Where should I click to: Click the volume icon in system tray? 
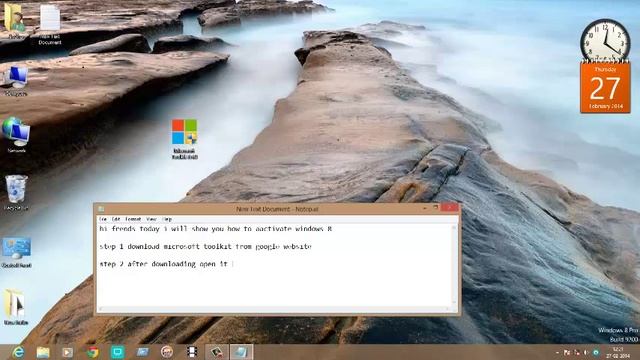coord(586,352)
